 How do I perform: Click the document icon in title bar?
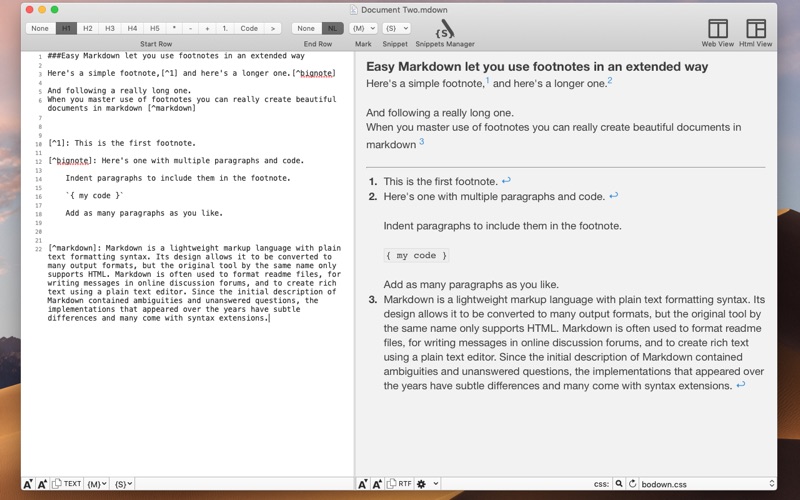coord(354,10)
